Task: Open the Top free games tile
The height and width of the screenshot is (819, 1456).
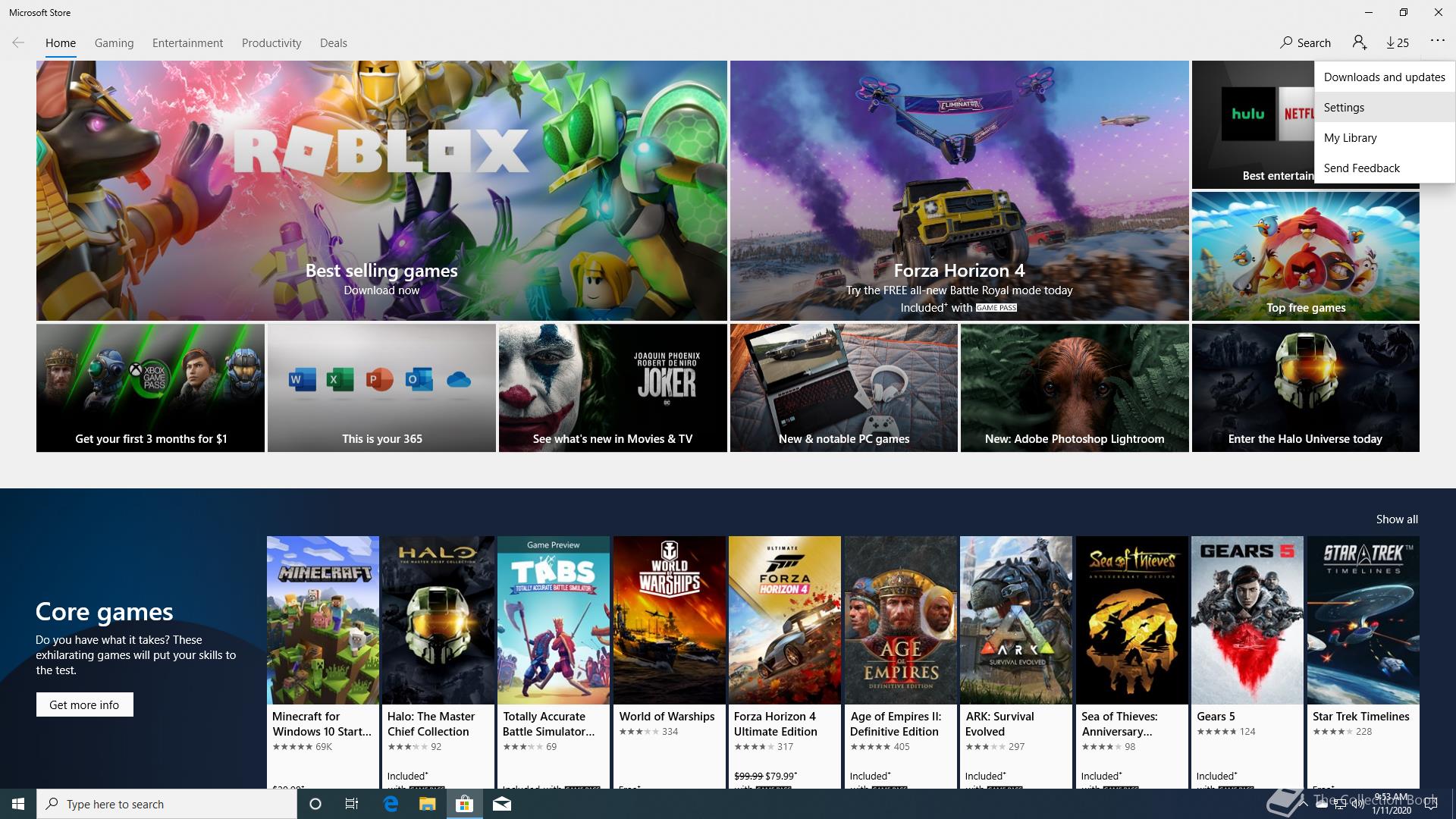Action: point(1305,256)
